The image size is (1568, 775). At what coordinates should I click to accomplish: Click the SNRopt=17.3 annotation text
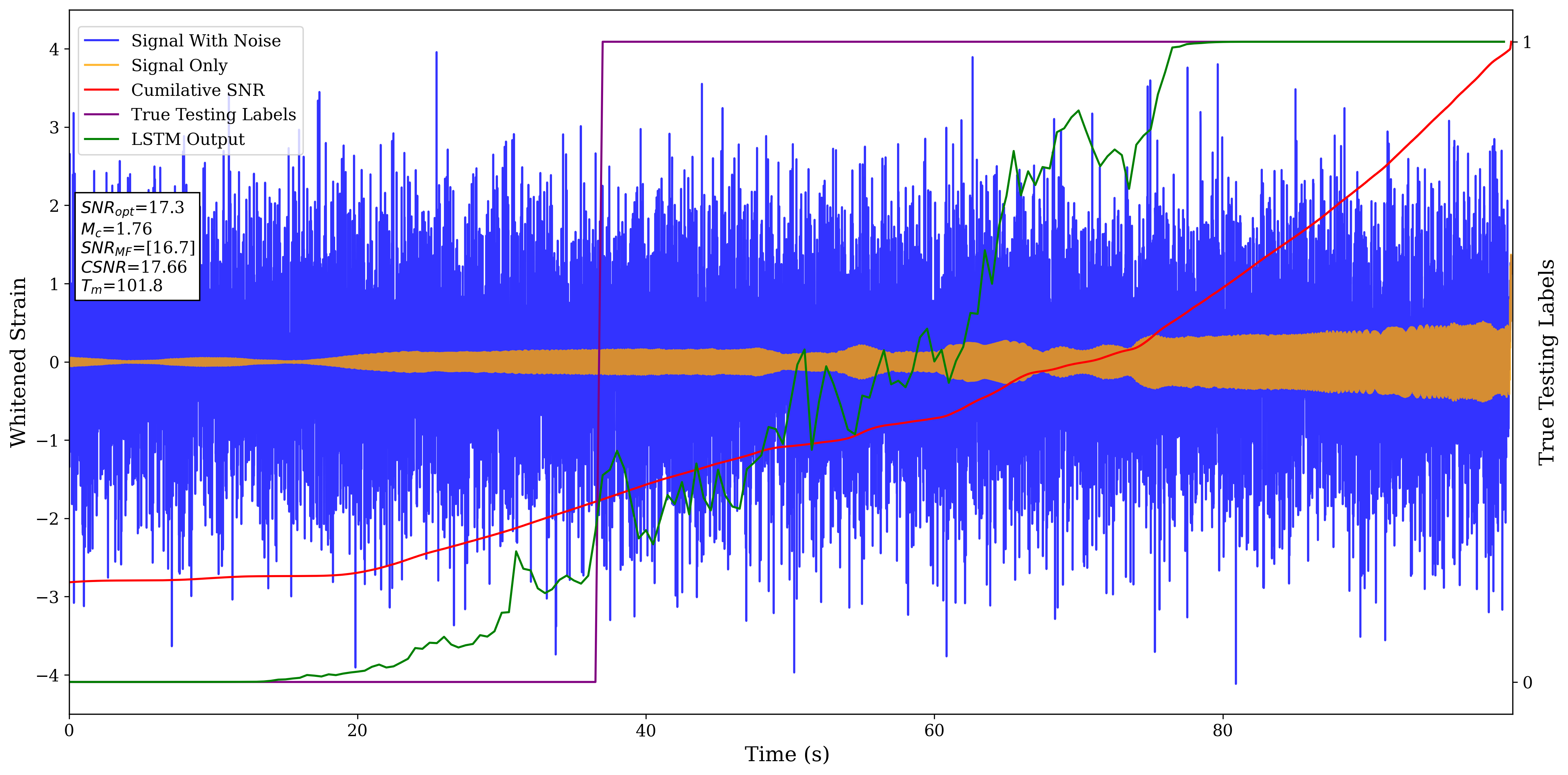(132, 208)
